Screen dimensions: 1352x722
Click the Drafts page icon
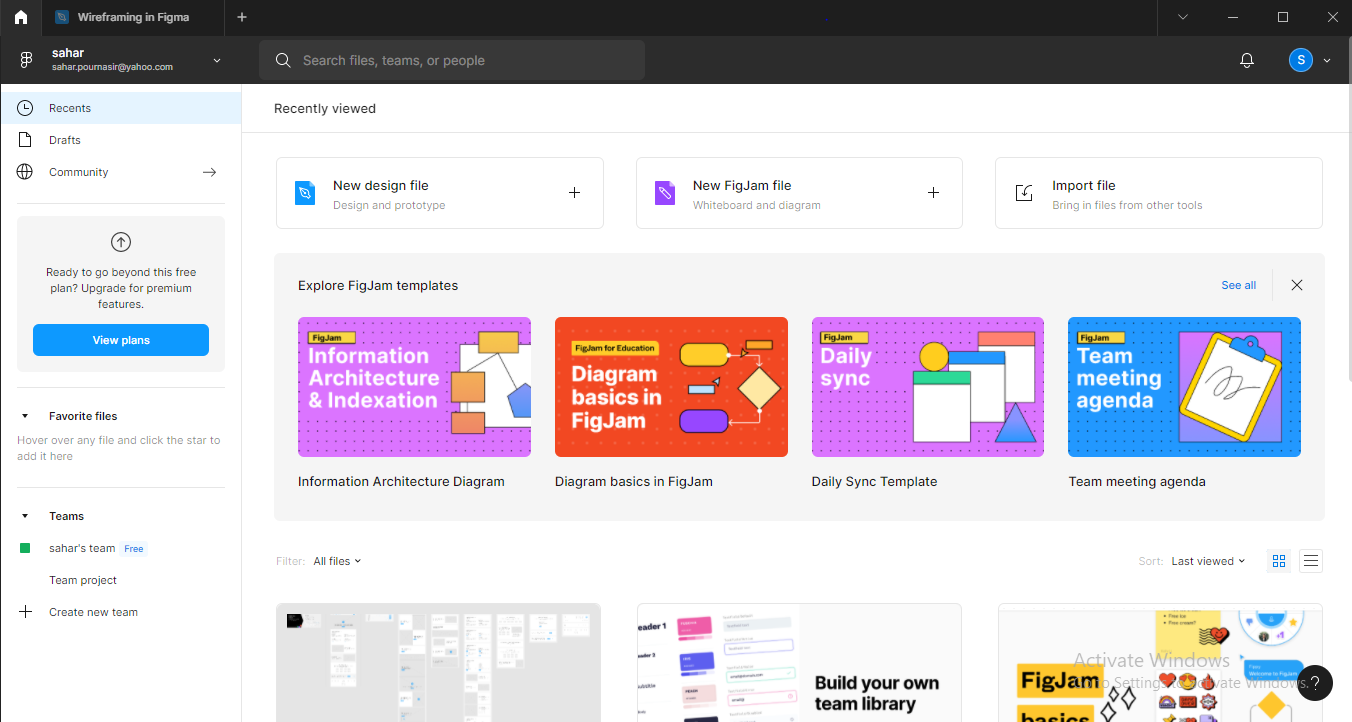(25, 140)
